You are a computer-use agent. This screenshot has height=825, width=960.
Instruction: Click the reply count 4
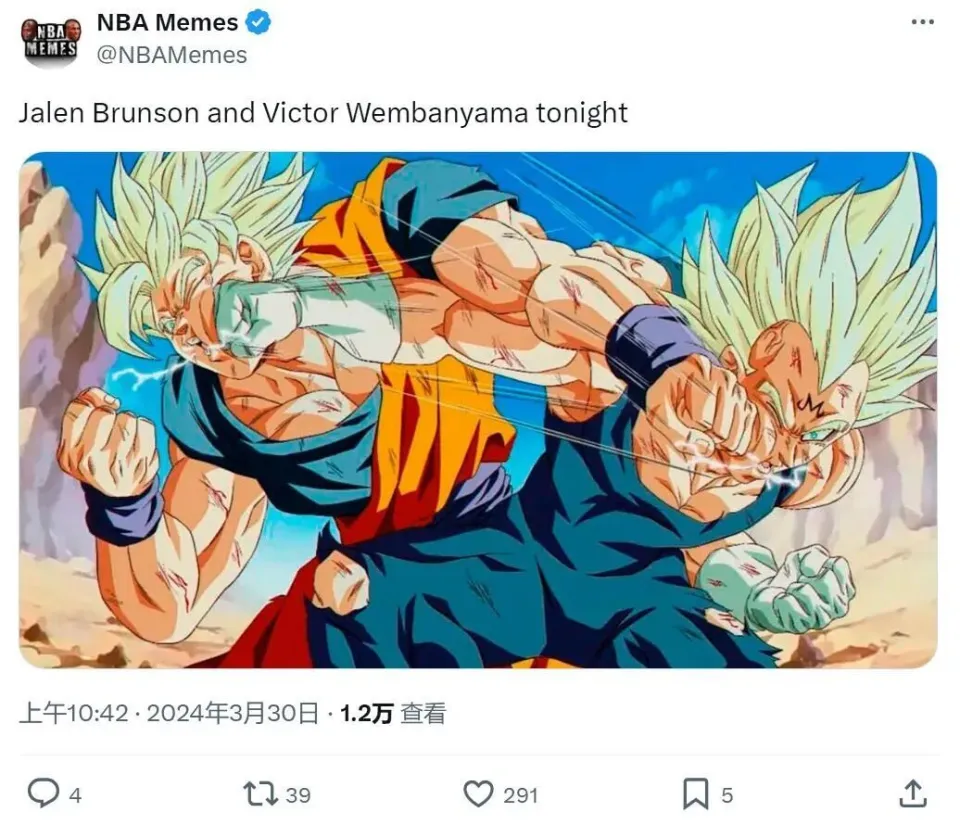click(x=75, y=795)
